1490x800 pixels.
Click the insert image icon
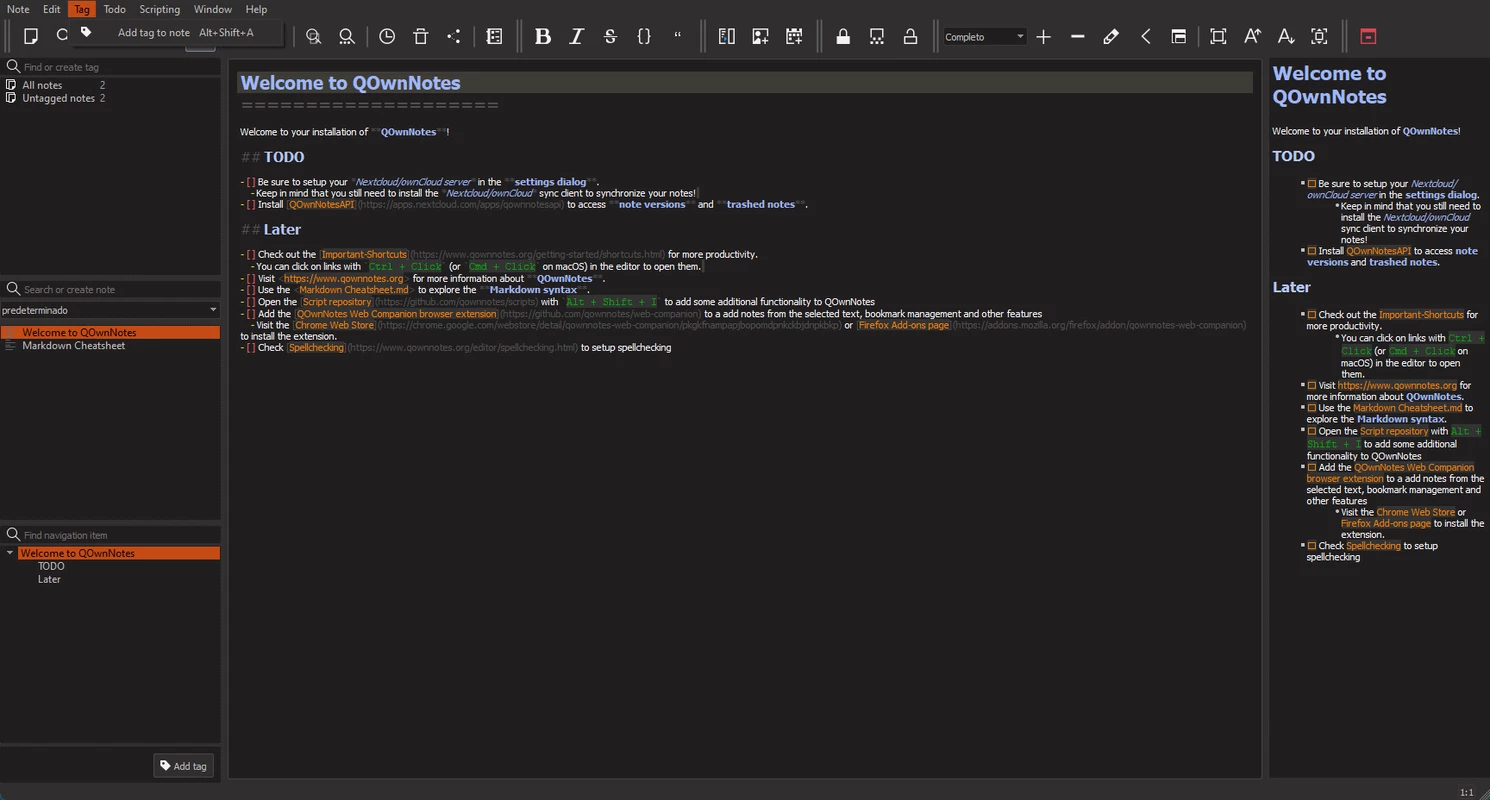pos(760,36)
